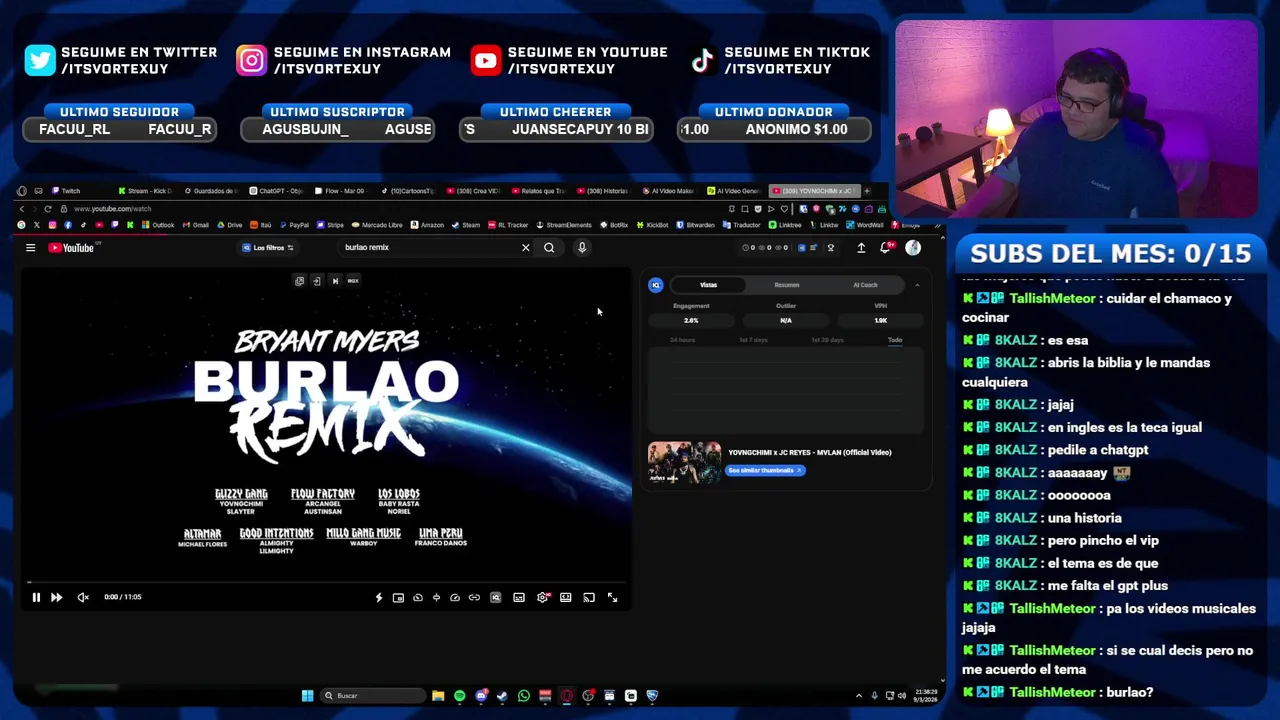Switch to the Flow - Mar 09 tab
The image size is (1280, 720).
coord(340,191)
